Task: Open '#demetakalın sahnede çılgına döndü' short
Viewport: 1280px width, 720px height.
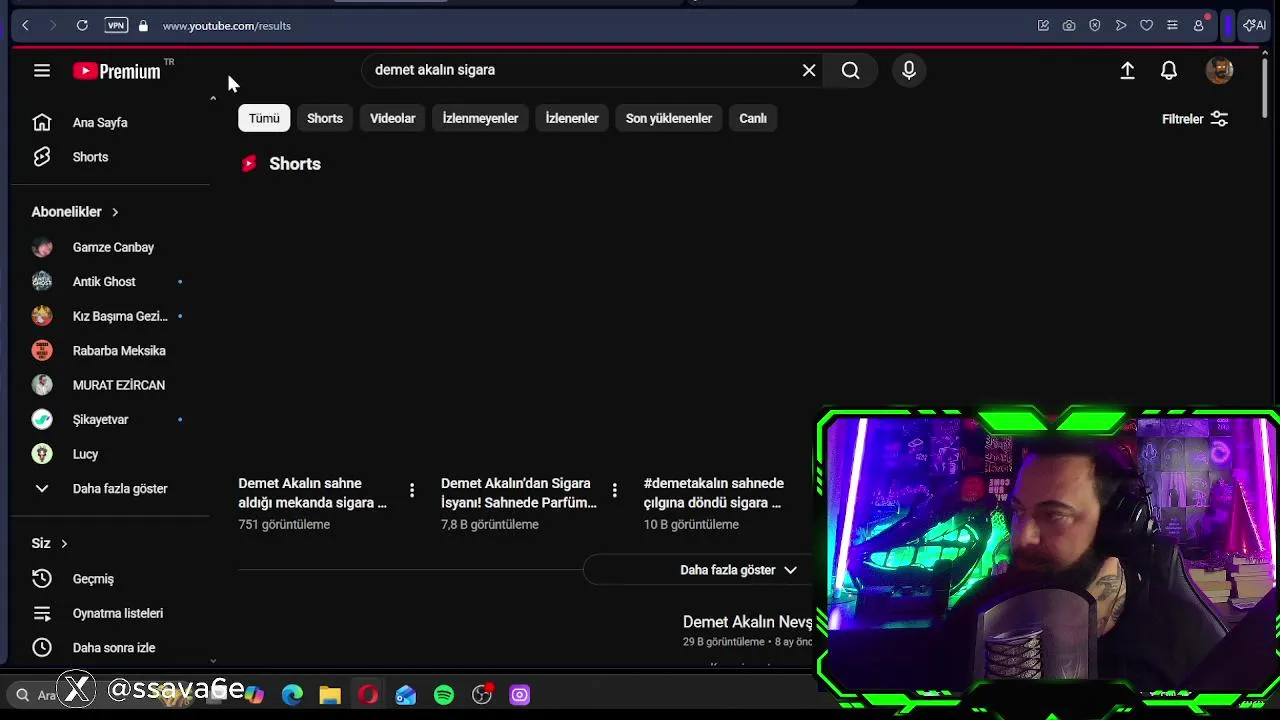Action: click(x=714, y=493)
